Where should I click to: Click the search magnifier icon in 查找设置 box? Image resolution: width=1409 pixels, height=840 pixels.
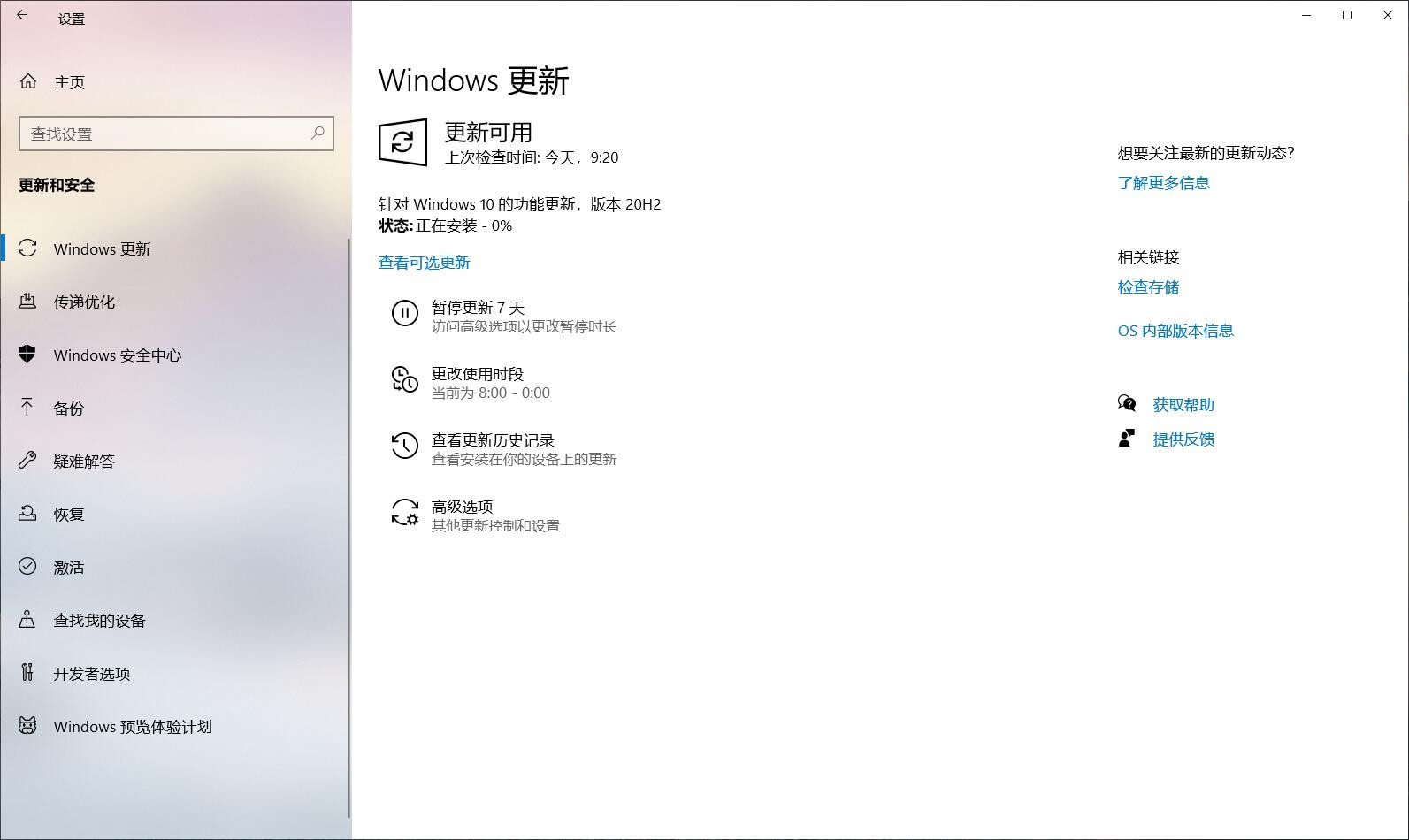pyautogui.click(x=318, y=133)
